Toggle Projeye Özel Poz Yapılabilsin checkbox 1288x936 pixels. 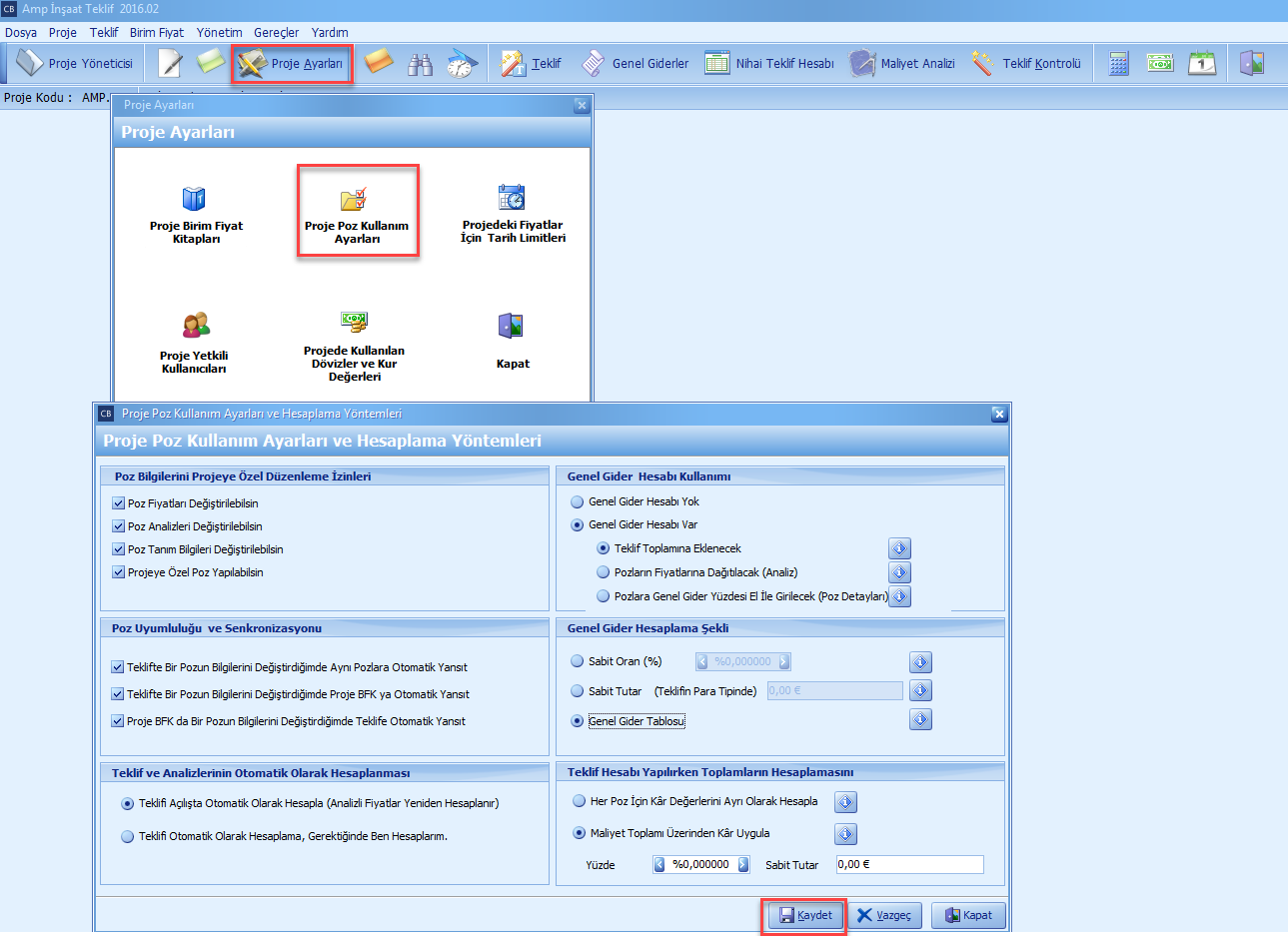119,572
